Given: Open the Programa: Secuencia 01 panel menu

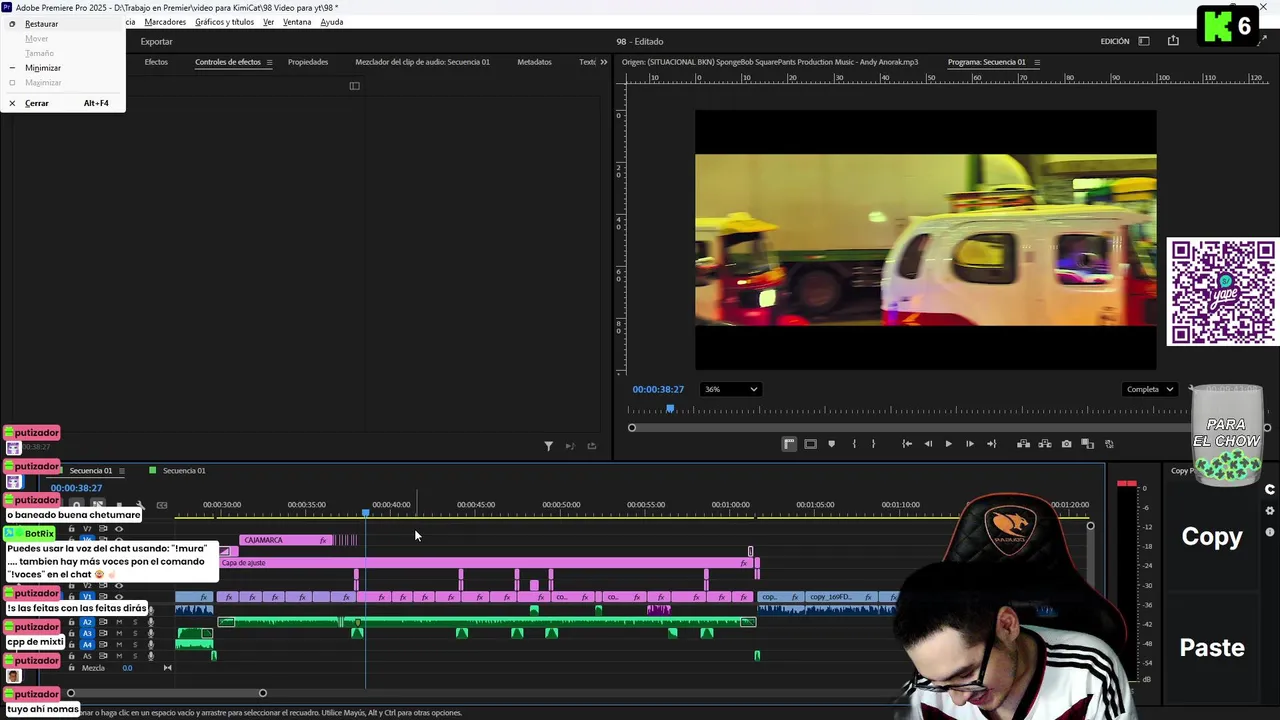Looking at the screenshot, I should point(1037,62).
